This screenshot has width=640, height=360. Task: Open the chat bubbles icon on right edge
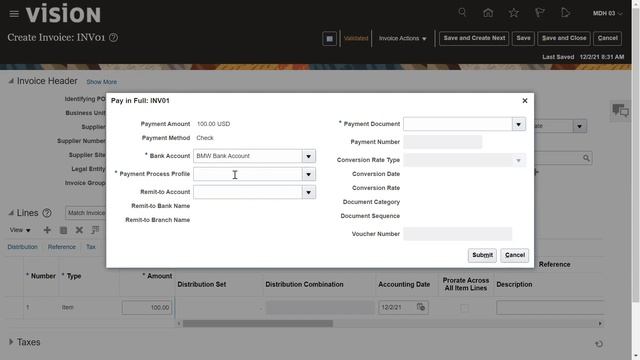620,111
